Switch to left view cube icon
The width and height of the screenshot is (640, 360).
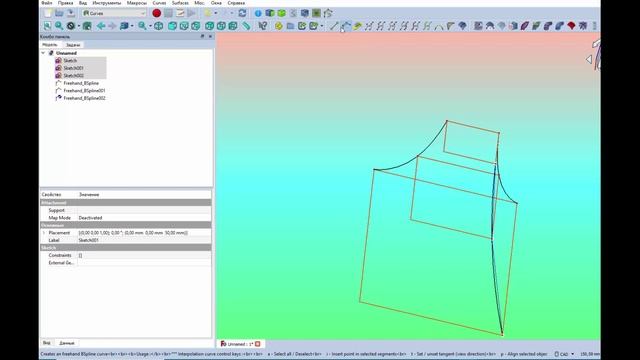233,26
